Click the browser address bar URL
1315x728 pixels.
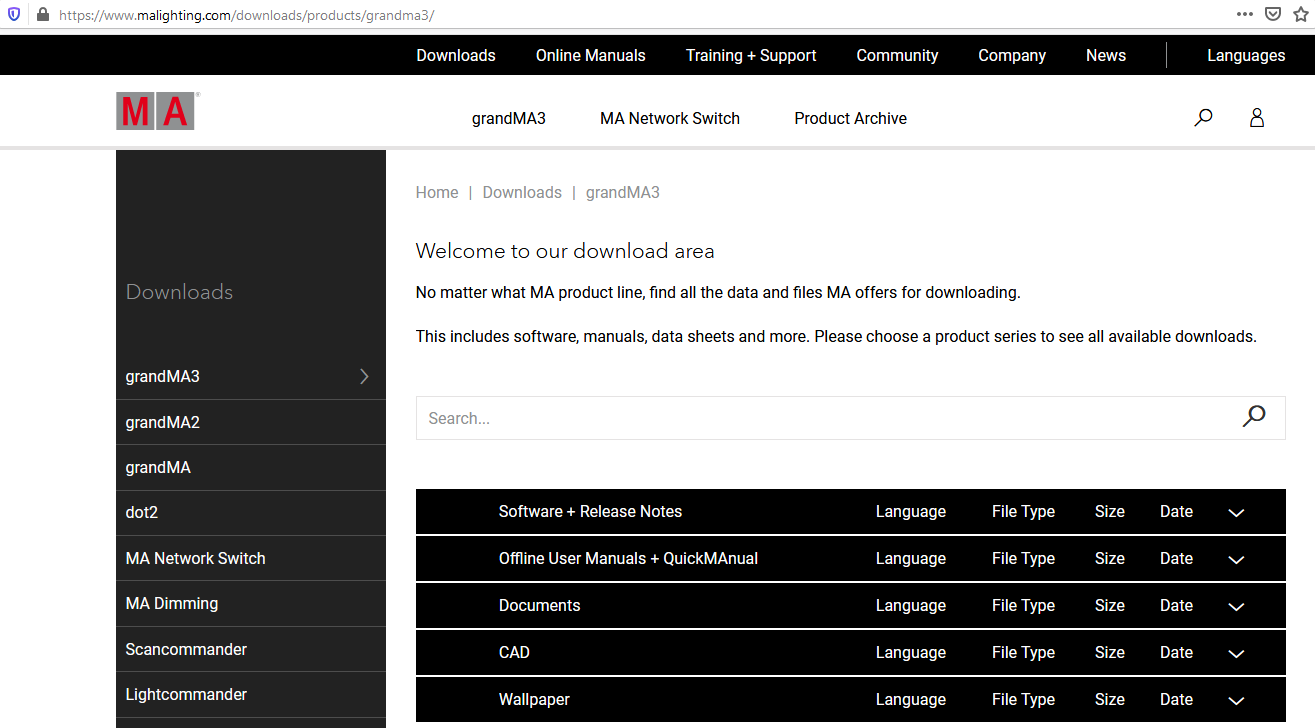(246, 15)
